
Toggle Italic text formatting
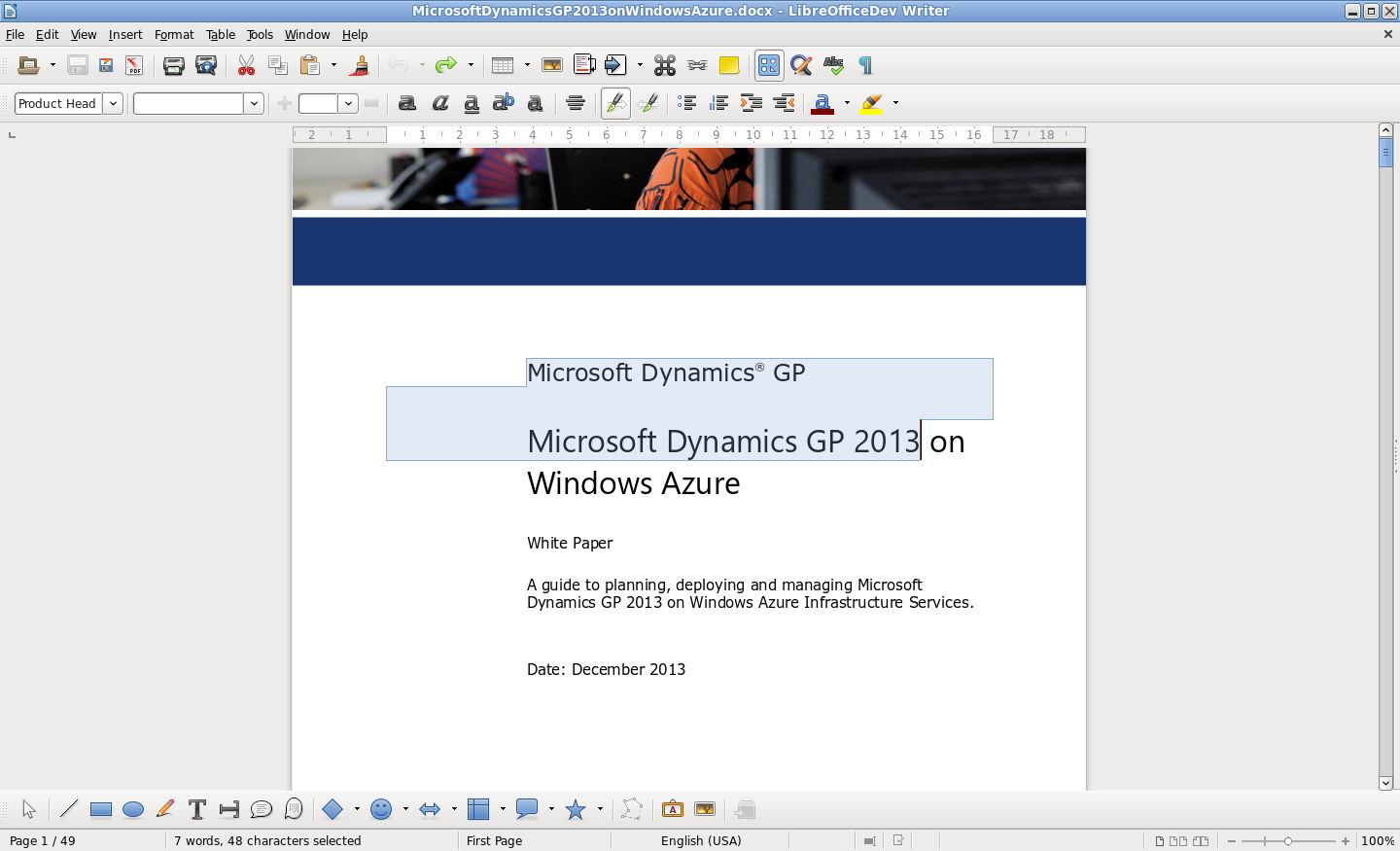[x=439, y=103]
